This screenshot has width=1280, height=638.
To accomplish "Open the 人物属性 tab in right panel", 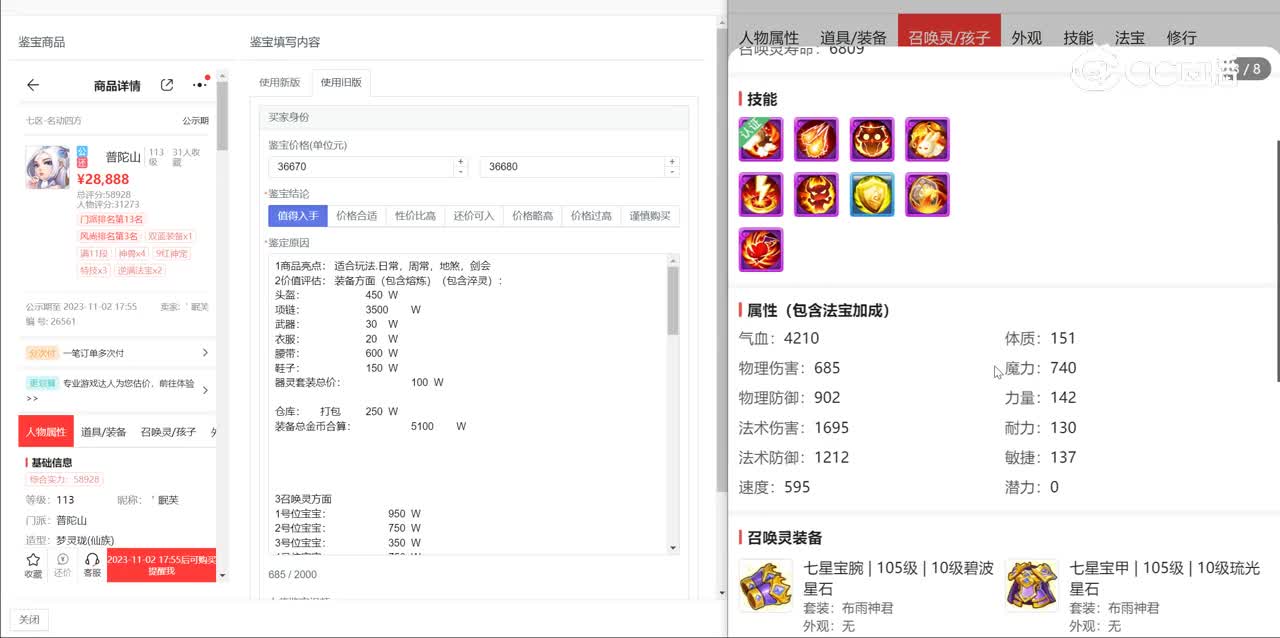I will tap(769, 38).
